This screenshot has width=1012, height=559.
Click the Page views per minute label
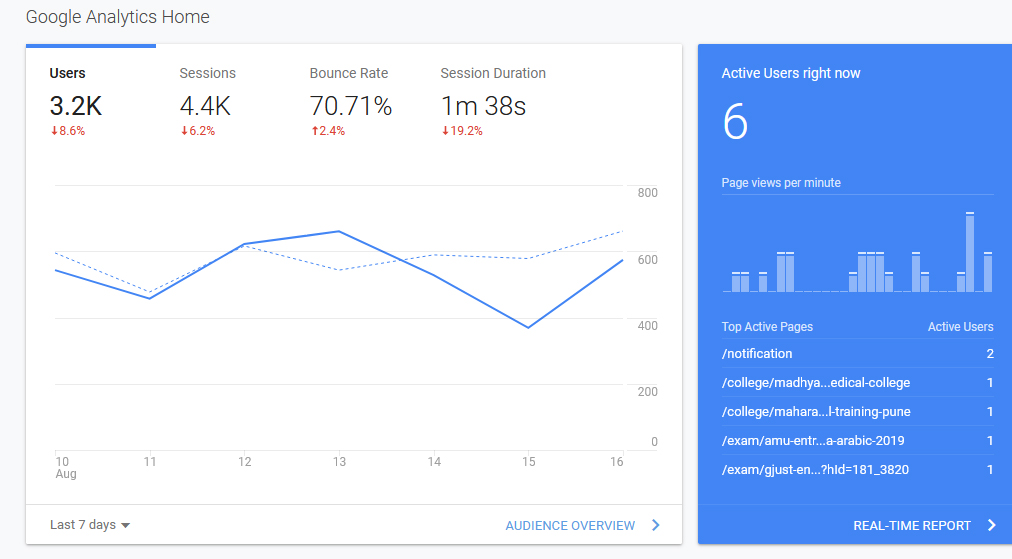781,183
